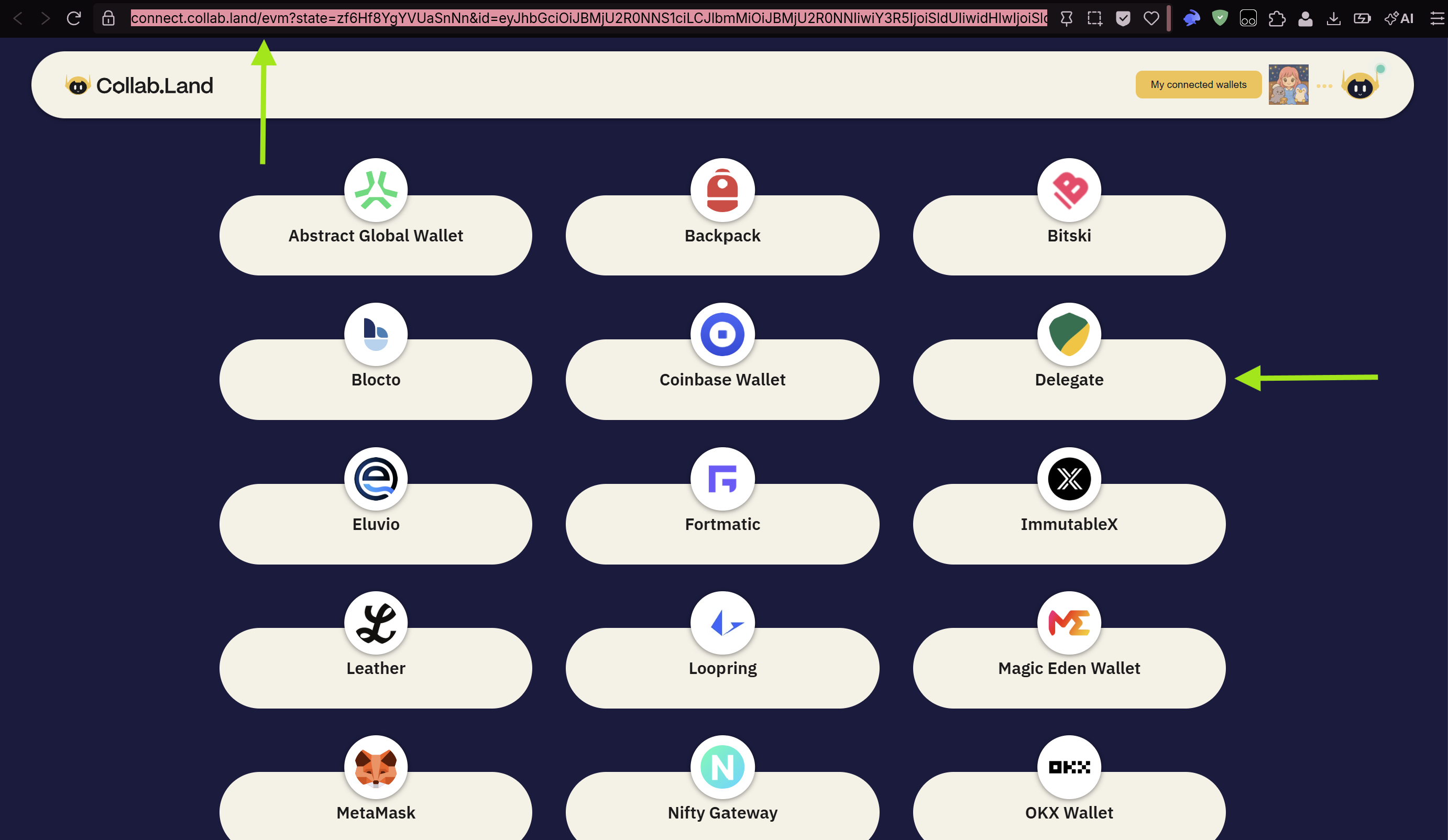Click the AI assistant toolbar button
Screen dimensions: 1448x840
1399,18
